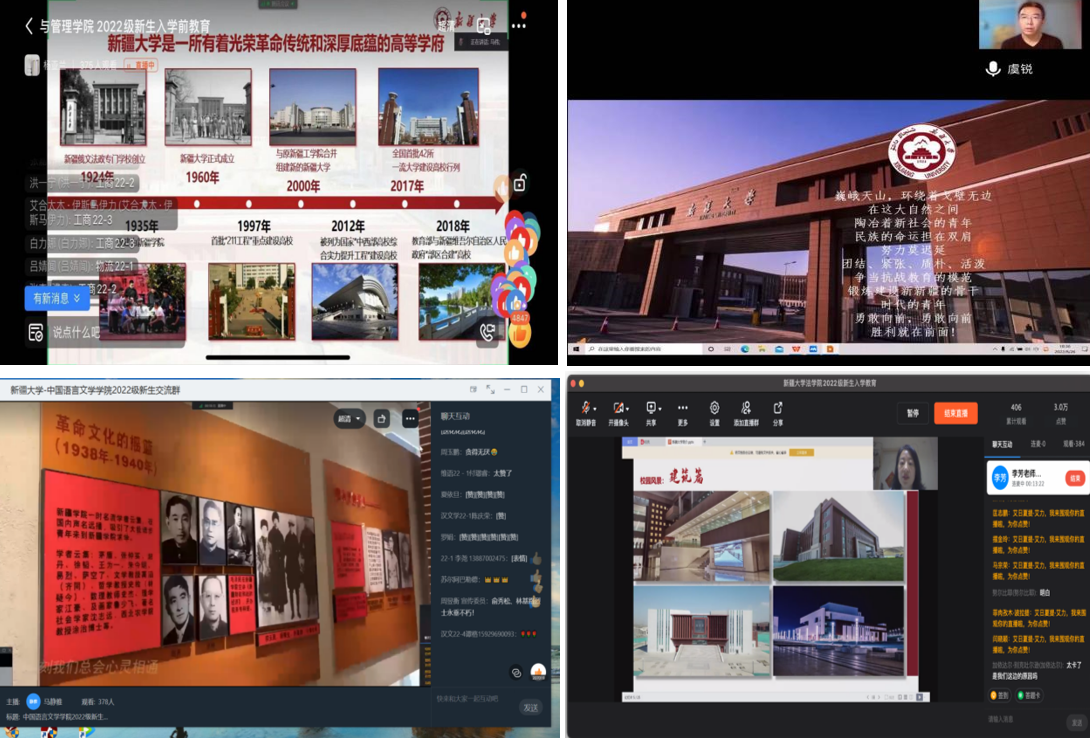Click the 共享 share-screen icon
The width and height of the screenshot is (1090, 738).
coord(651,413)
